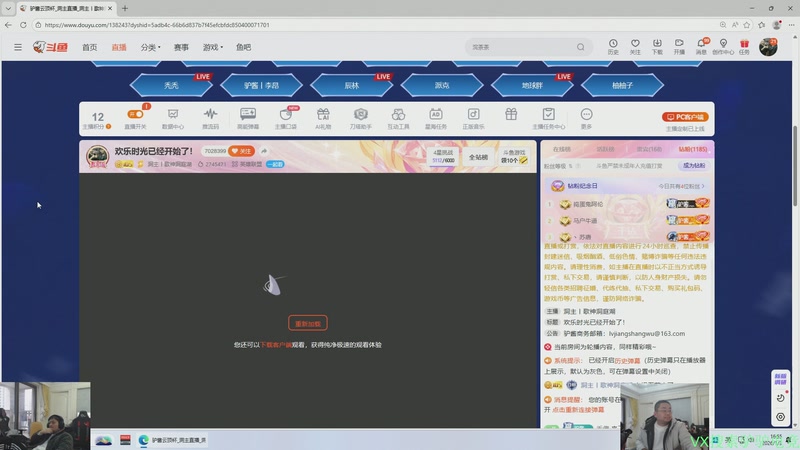Click the 历史弹幕 link
The image size is (800, 450).
coord(627,361)
